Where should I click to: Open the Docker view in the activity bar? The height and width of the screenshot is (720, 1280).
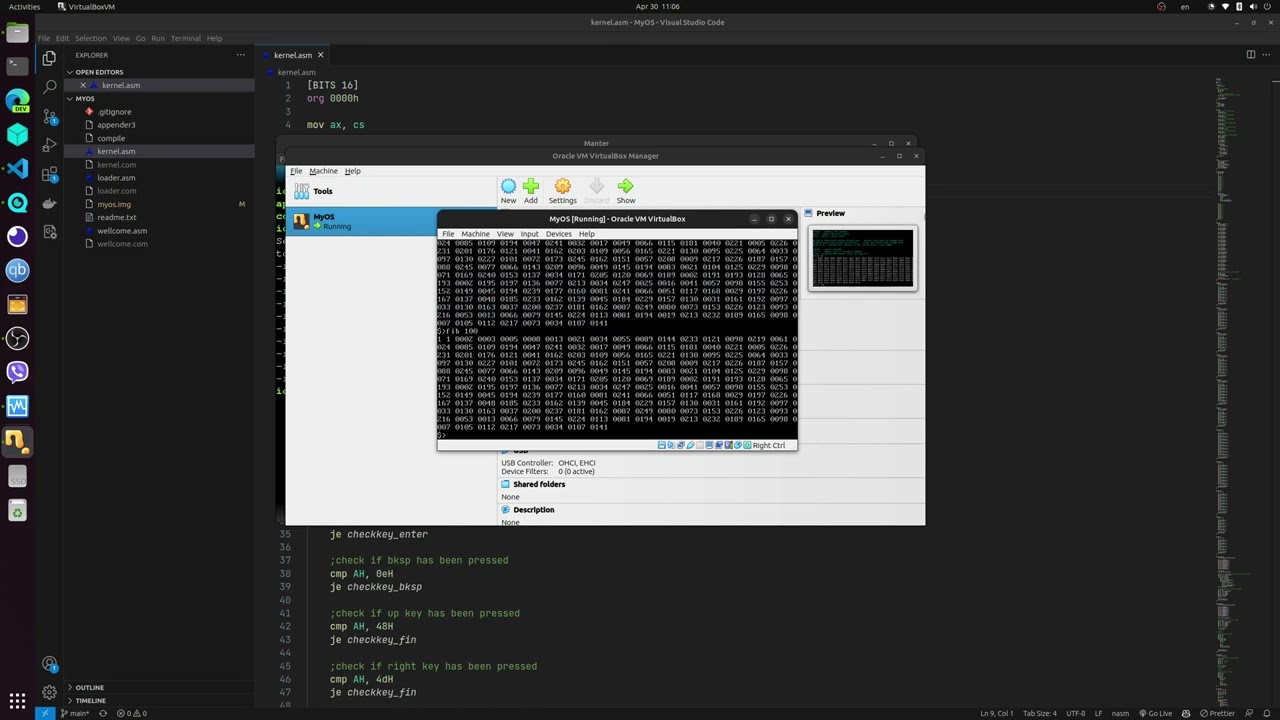pyautogui.click(x=49, y=203)
